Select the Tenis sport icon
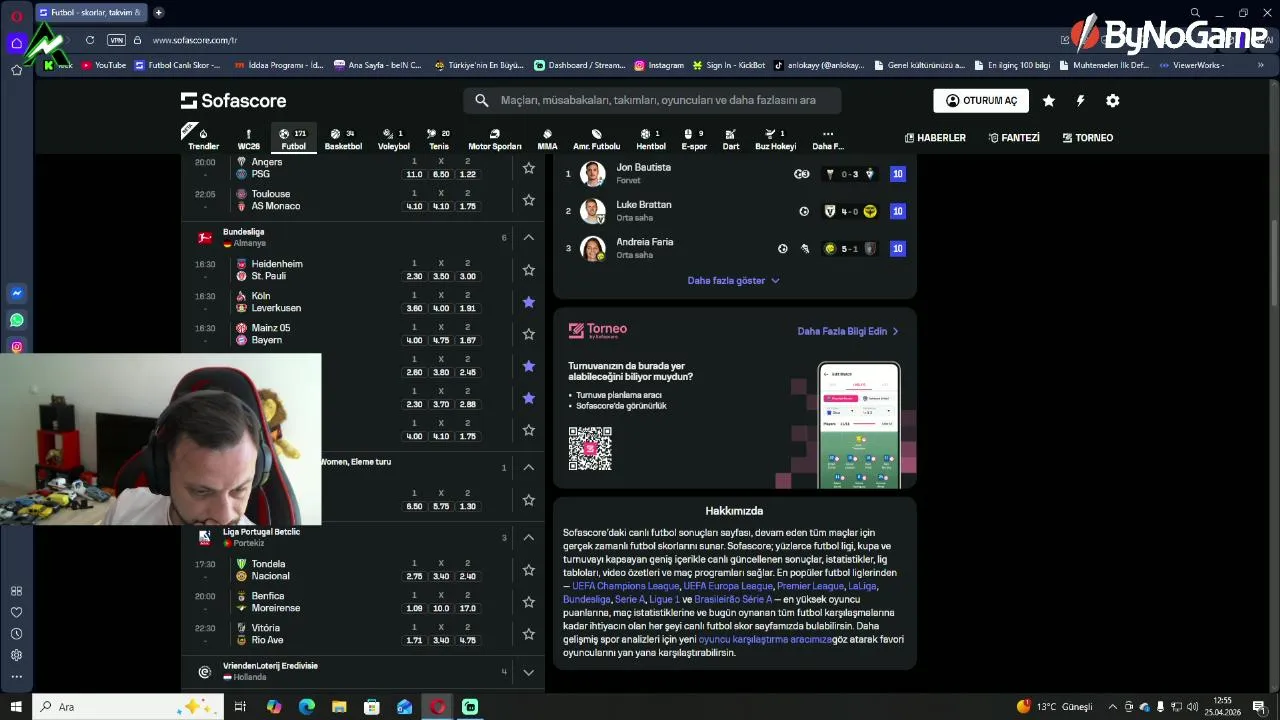Image resolution: width=1280 pixels, height=720 pixels. point(439,138)
